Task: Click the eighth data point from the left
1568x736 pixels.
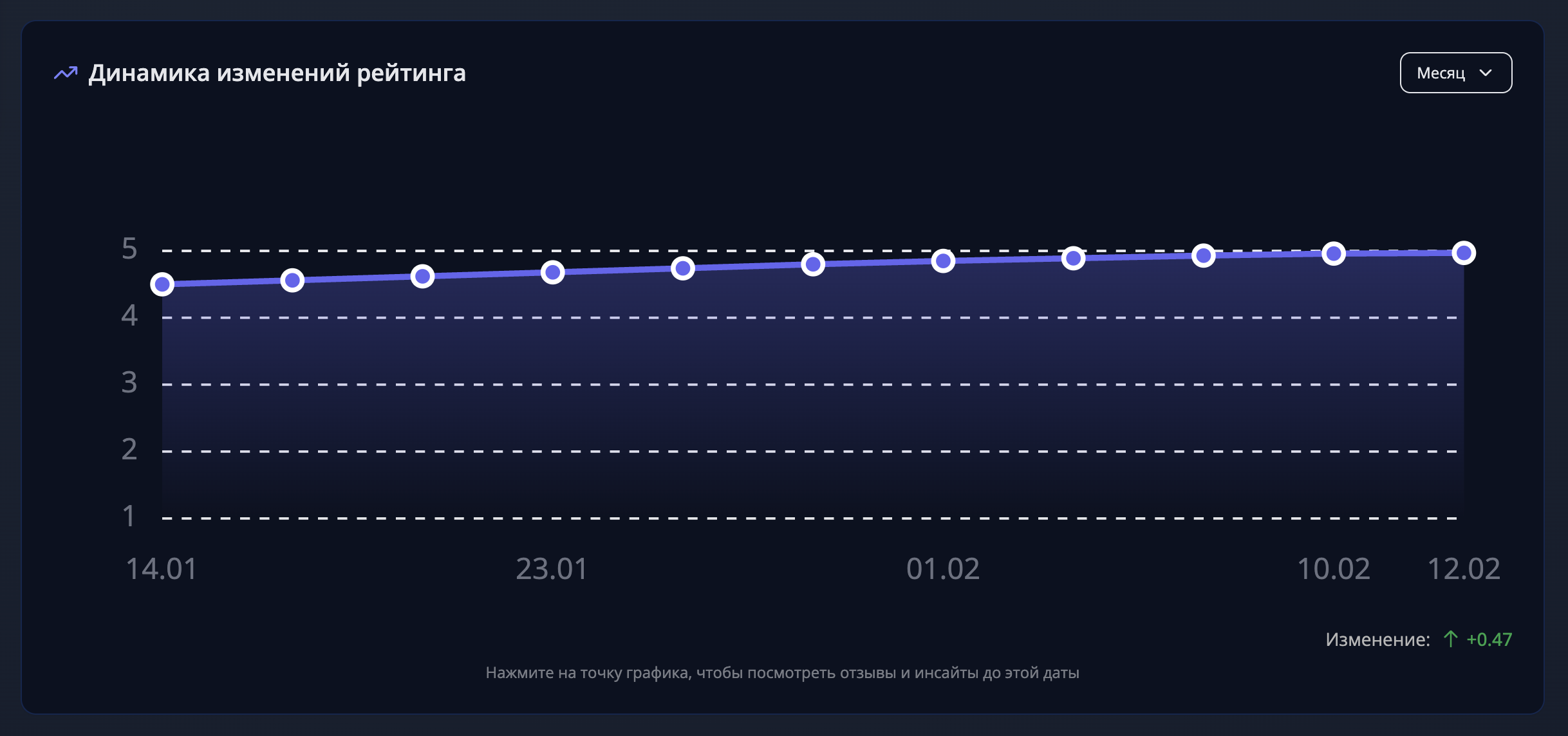Action: tap(1073, 258)
